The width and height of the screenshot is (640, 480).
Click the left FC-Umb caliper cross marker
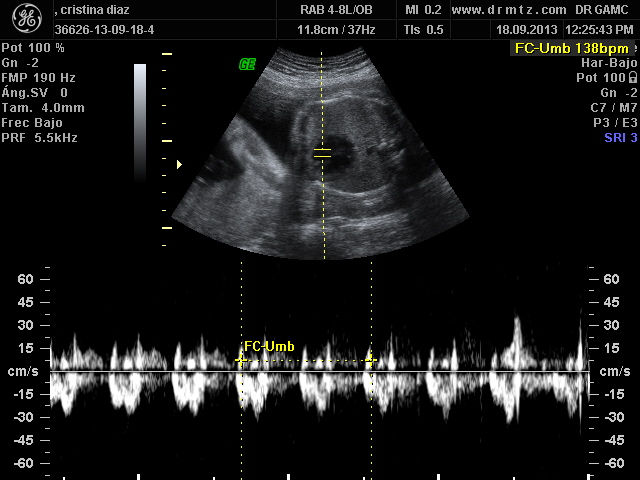pos(241,360)
